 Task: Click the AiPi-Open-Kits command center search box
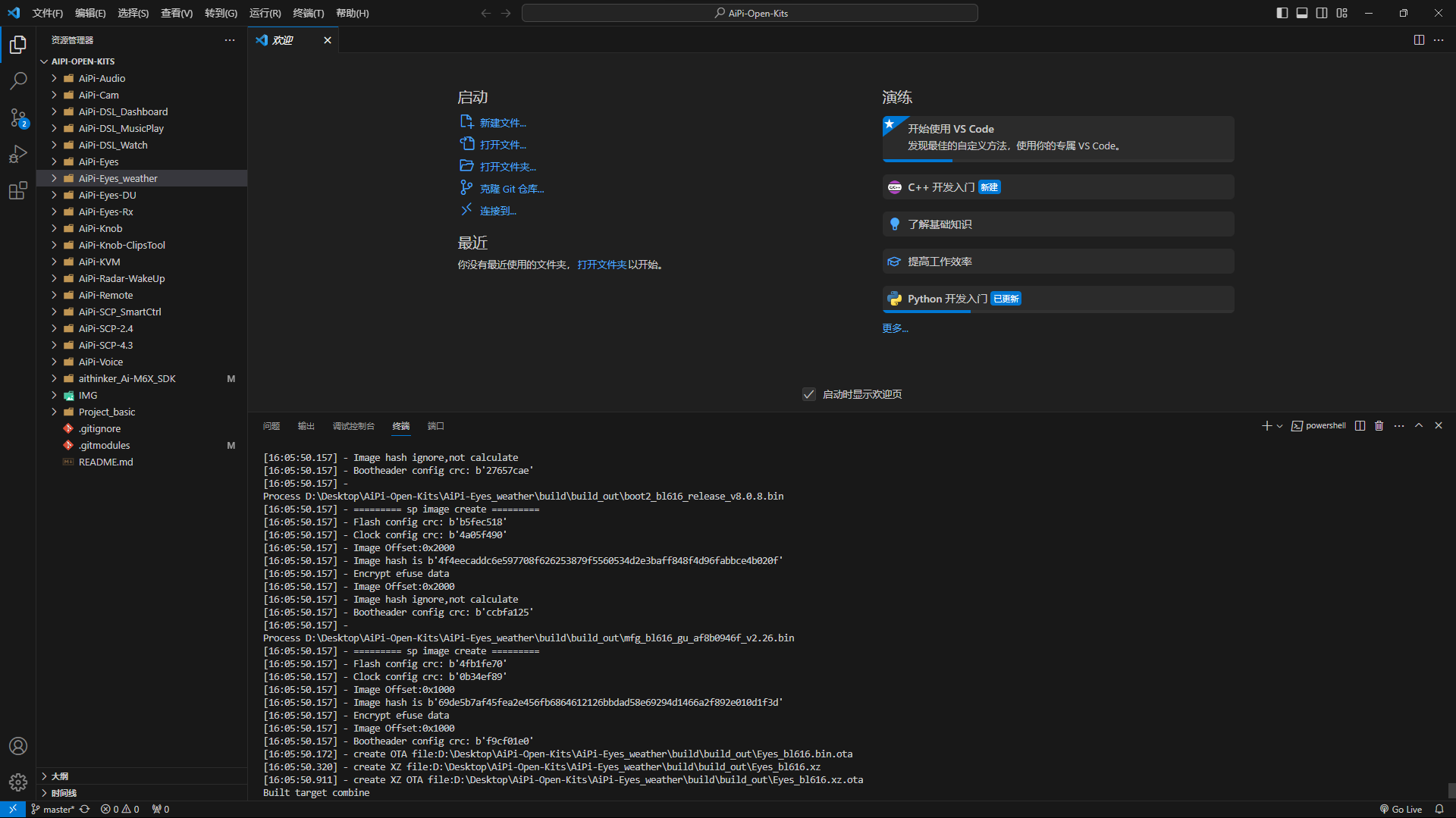point(749,13)
